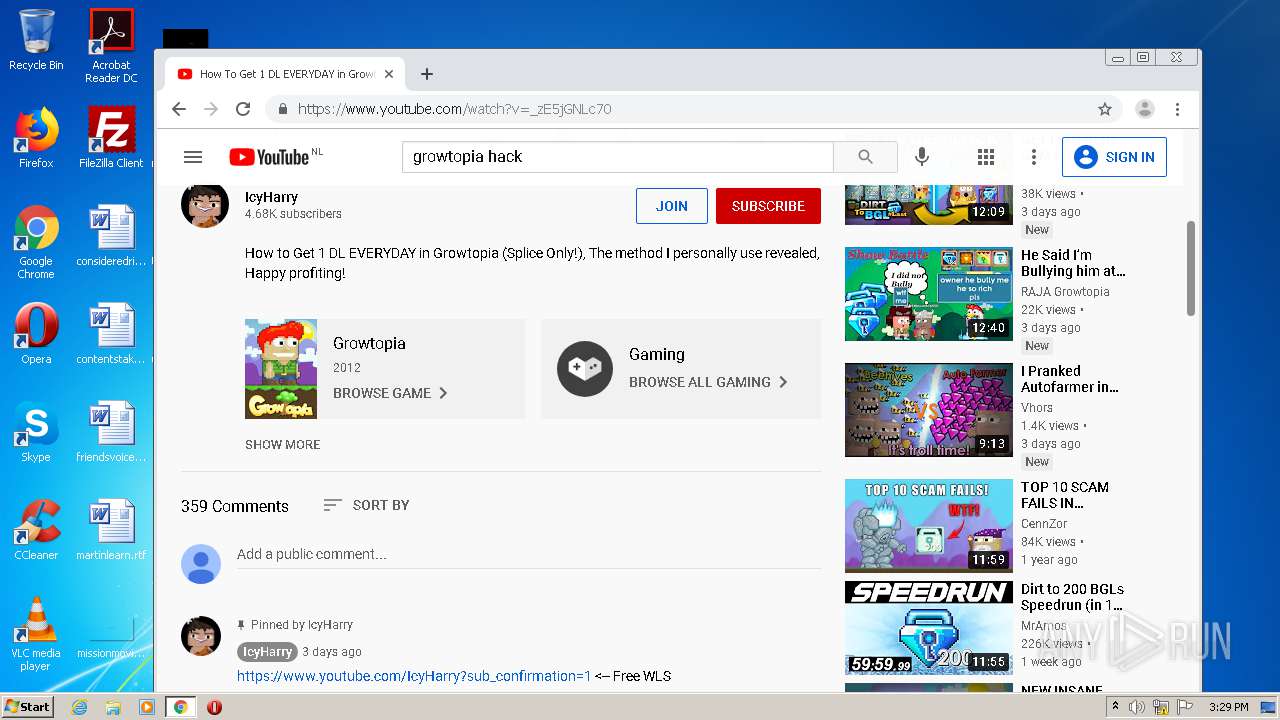Open Google Chrome desktop shortcut
Screen dimensions: 1280x720
[x=36, y=242]
